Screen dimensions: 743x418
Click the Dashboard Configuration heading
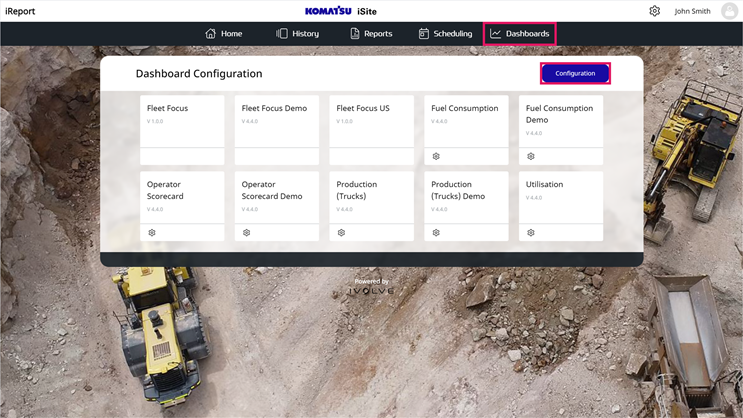tap(199, 73)
